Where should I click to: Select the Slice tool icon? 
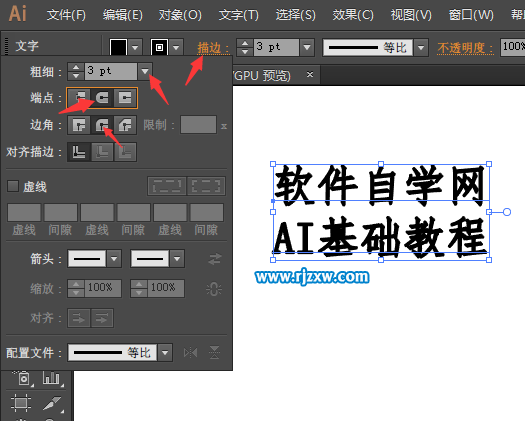coord(53,404)
